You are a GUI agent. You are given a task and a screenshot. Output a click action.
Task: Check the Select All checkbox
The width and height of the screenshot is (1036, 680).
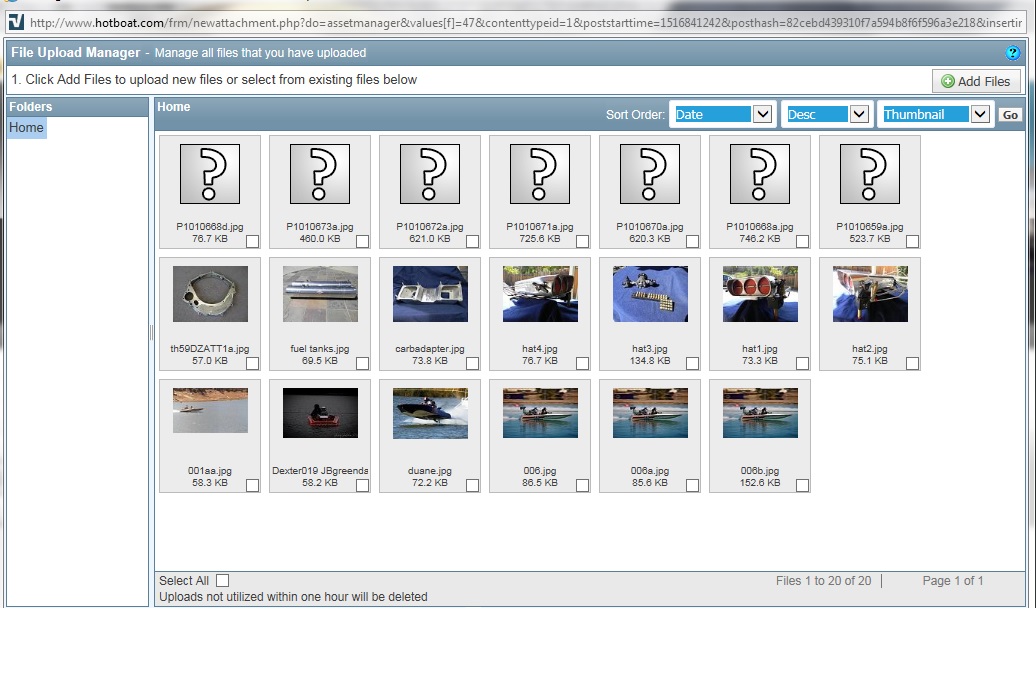(x=222, y=580)
